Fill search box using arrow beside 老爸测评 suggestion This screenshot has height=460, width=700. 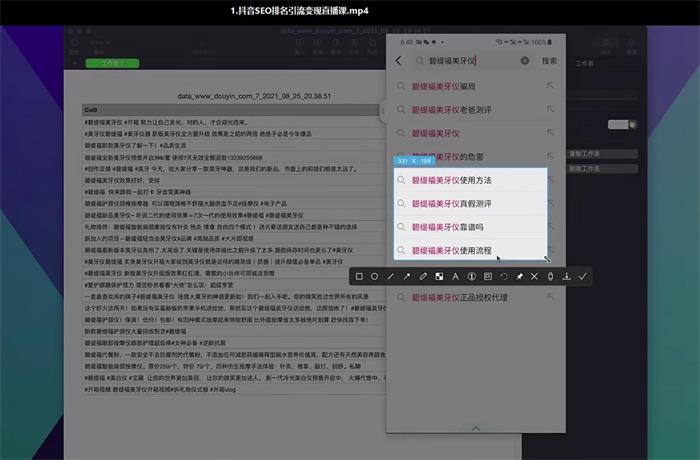click(x=550, y=109)
